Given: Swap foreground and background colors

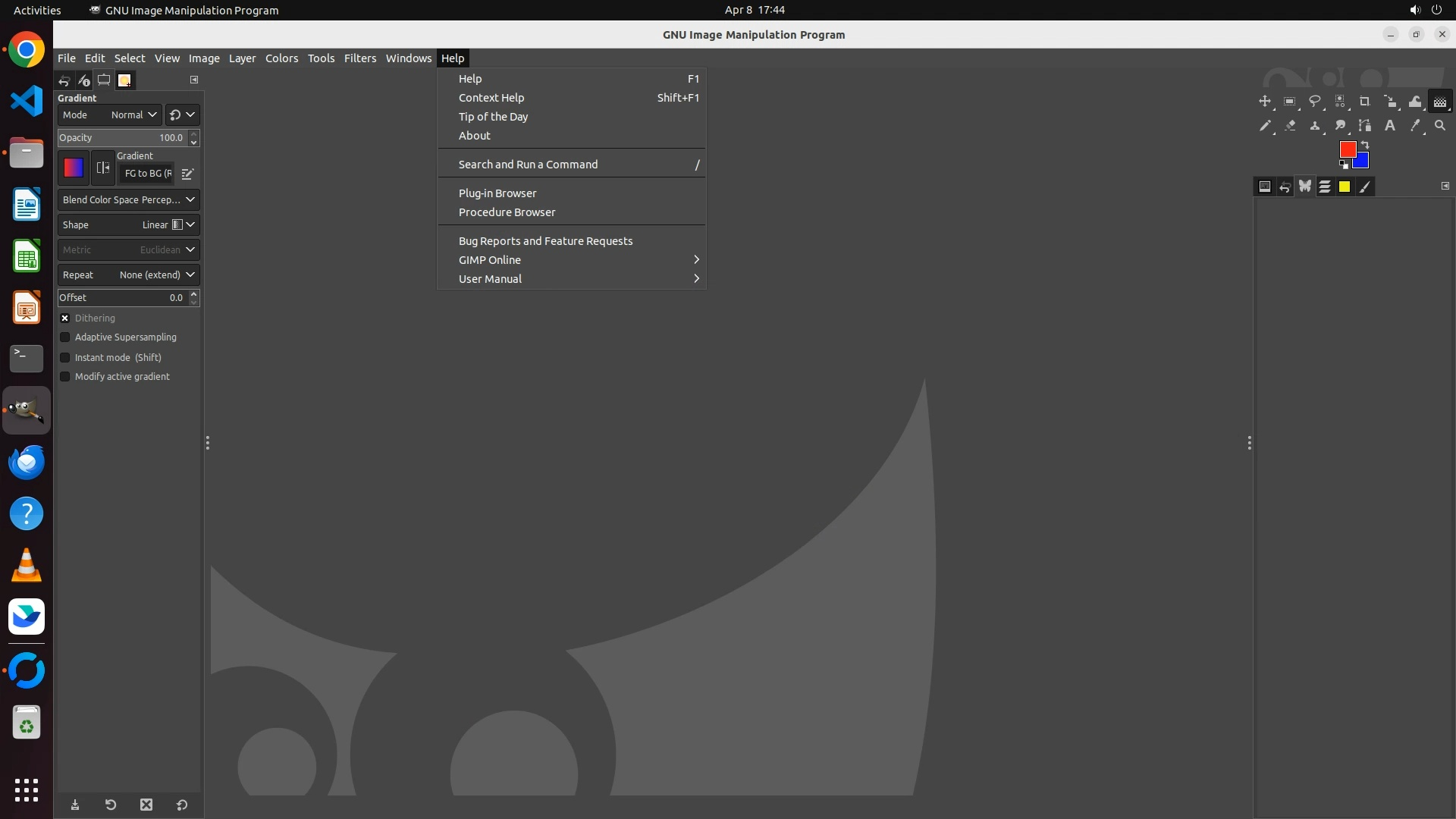Looking at the screenshot, I should pos(1365,145).
